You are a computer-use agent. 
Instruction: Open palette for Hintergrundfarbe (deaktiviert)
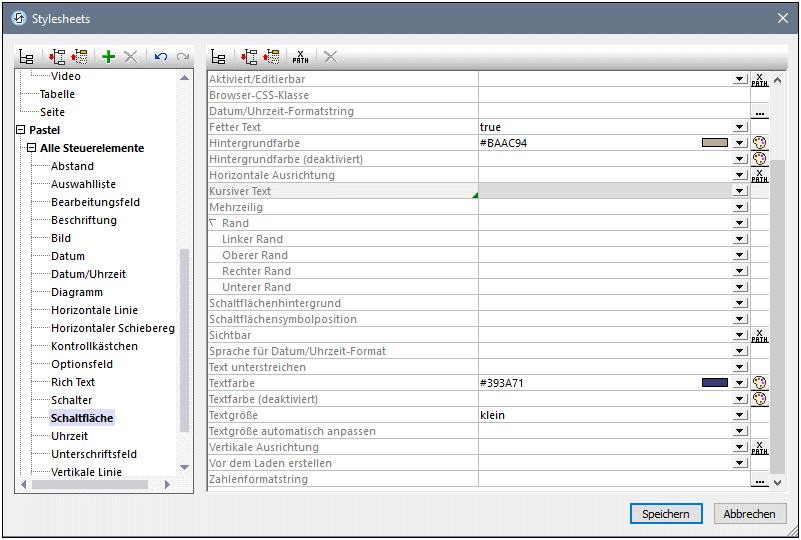(760, 159)
